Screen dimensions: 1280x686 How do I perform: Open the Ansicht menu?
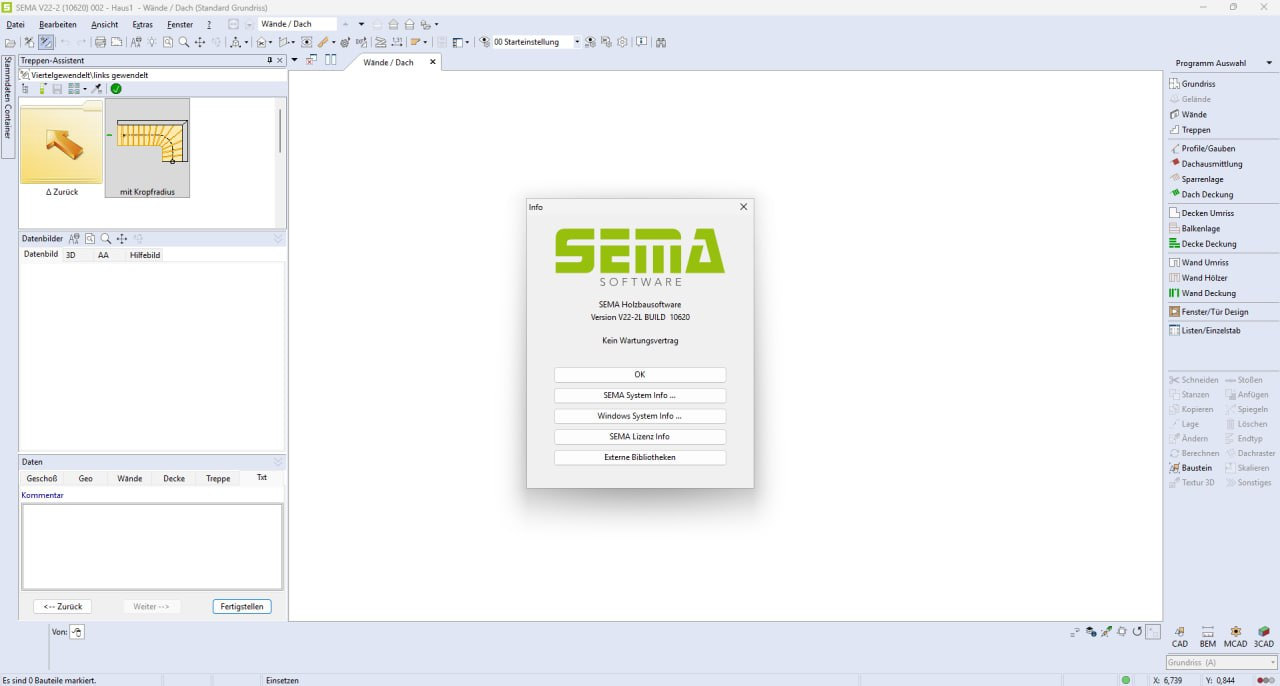click(104, 24)
